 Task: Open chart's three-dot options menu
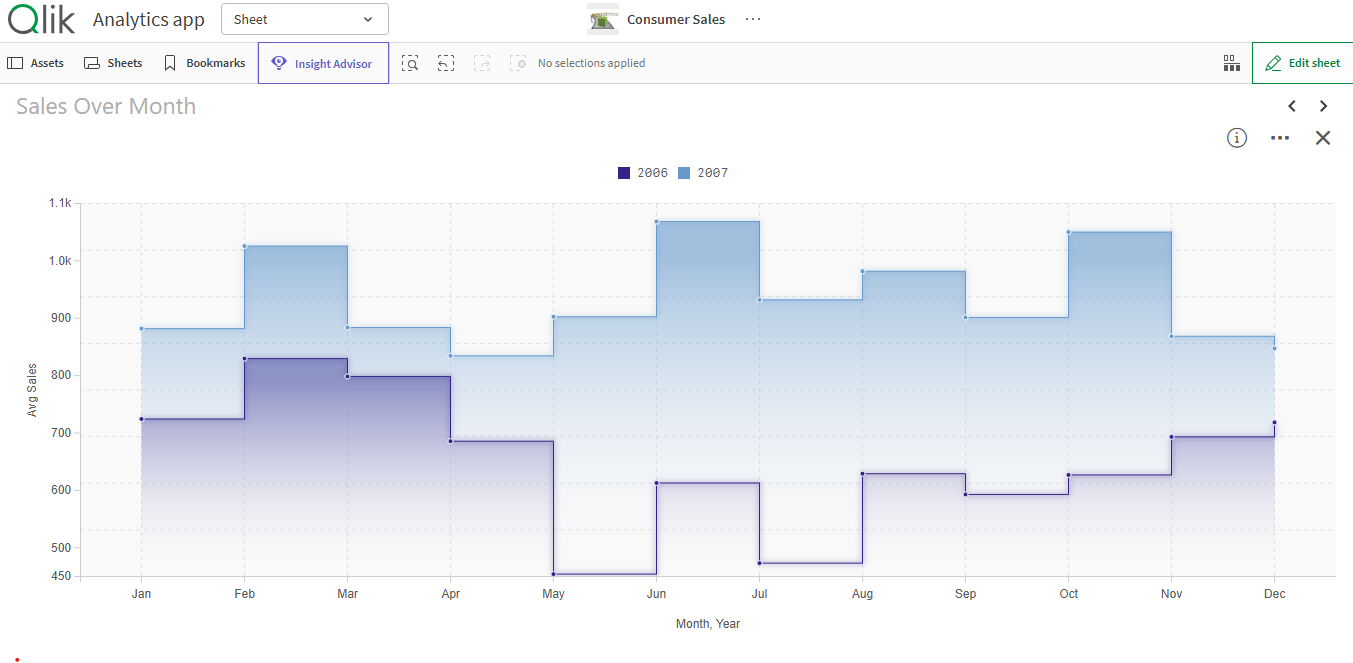[1280, 138]
